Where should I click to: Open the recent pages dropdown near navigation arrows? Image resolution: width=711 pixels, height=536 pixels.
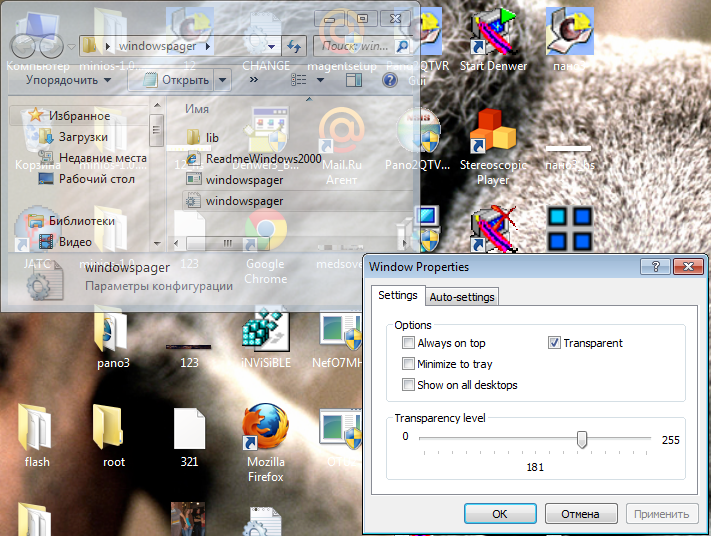point(71,46)
